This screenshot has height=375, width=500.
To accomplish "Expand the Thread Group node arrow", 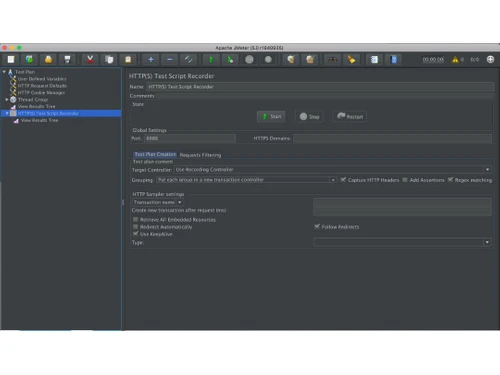I will click(7, 100).
